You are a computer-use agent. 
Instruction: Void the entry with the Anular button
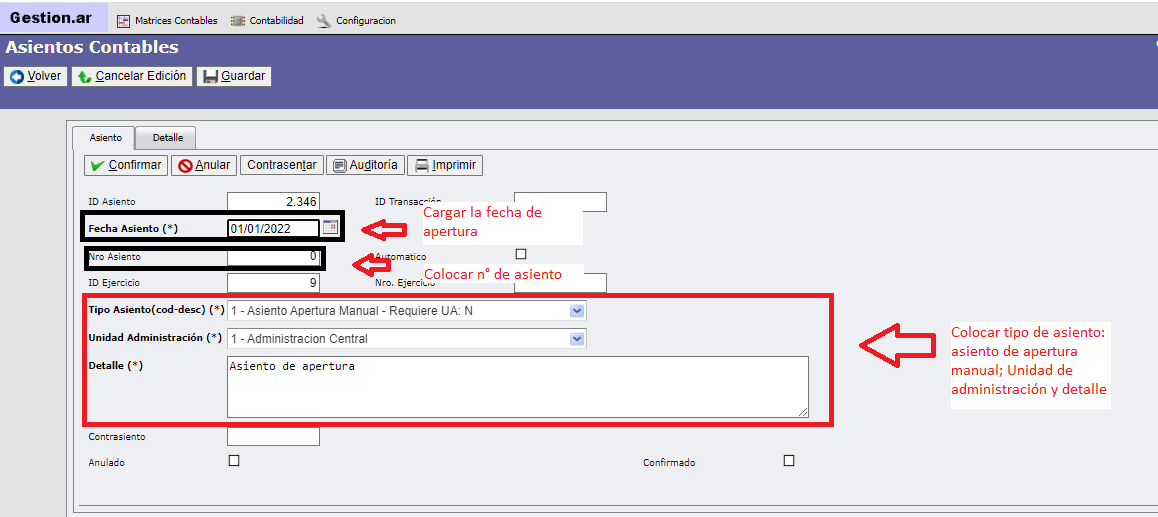tap(203, 165)
